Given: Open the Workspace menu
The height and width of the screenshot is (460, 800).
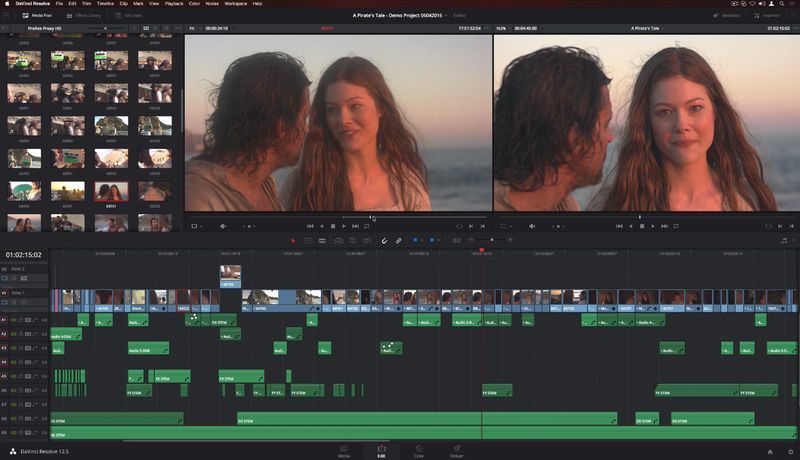Looking at the screenshot, I should point(236,4).
